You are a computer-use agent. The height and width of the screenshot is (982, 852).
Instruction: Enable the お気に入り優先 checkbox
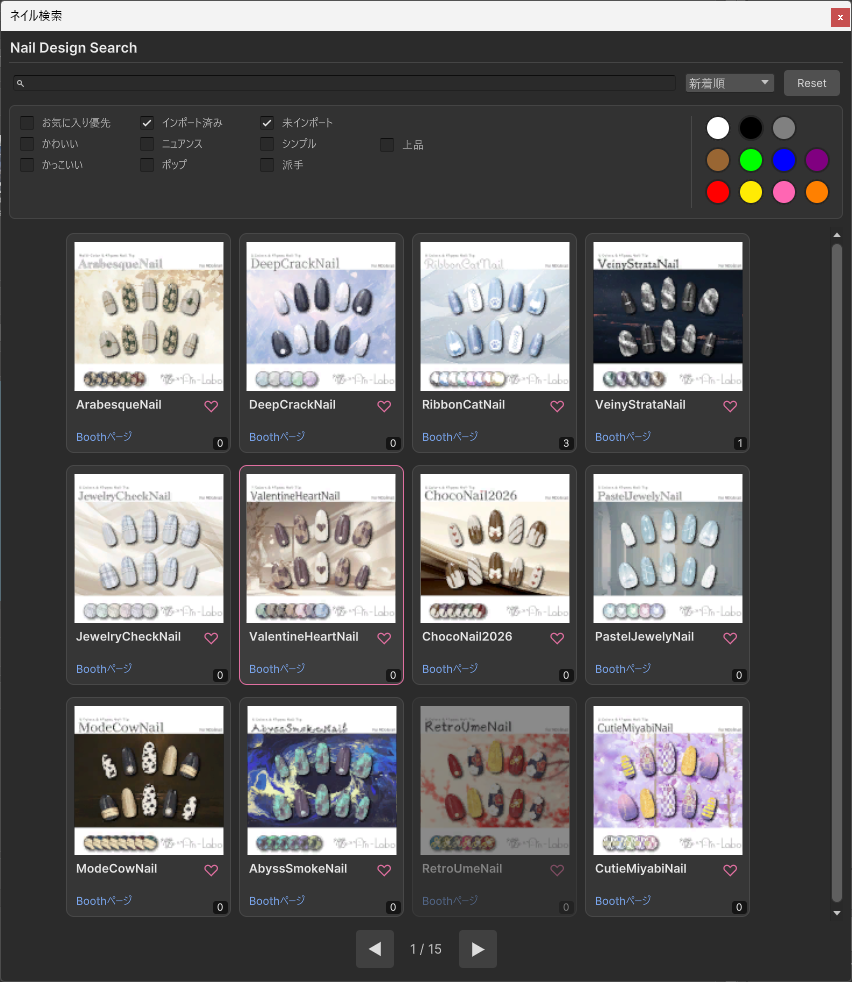pos(27,123)
